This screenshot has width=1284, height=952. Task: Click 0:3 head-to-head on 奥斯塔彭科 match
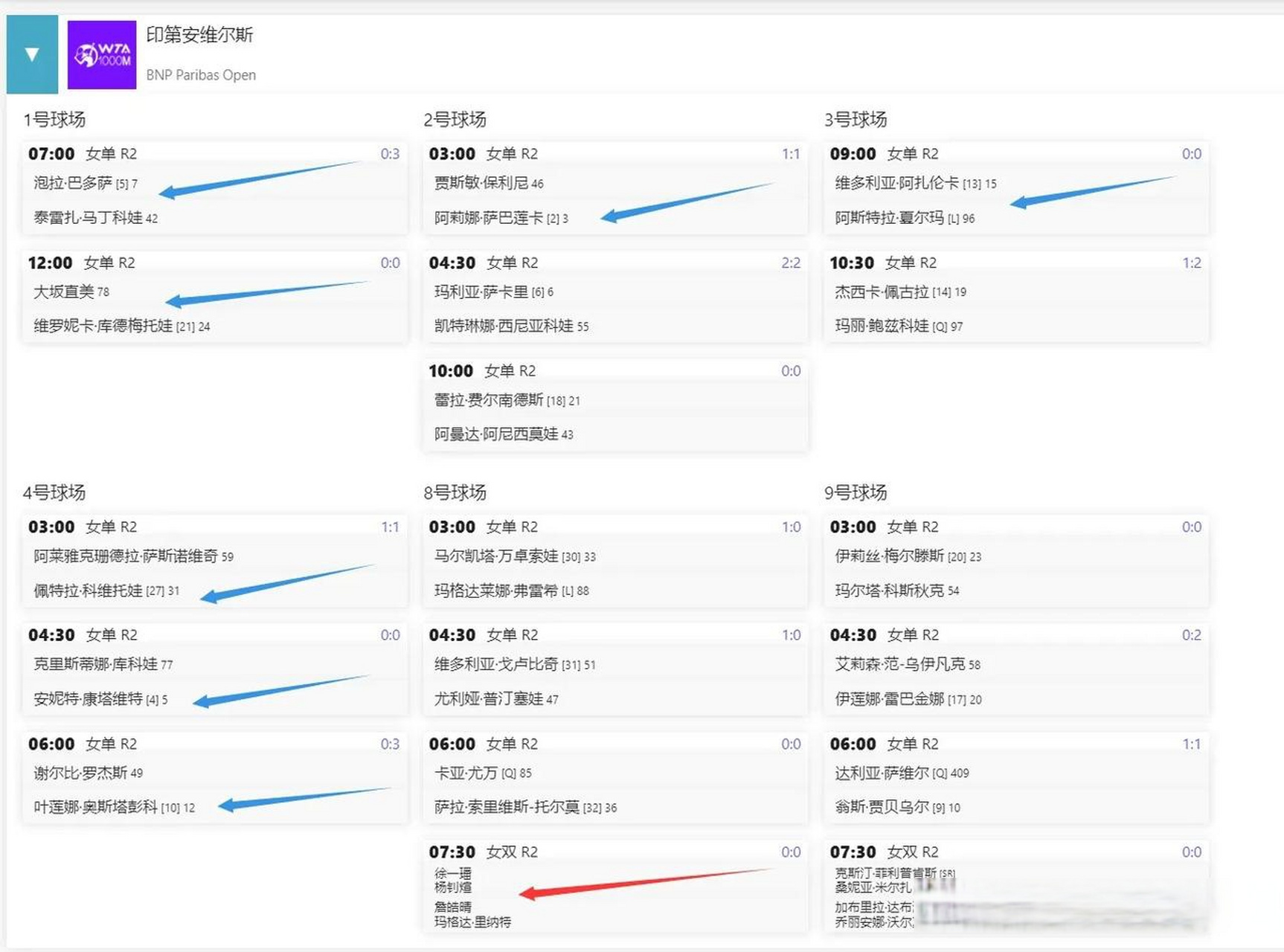[390, 744]
